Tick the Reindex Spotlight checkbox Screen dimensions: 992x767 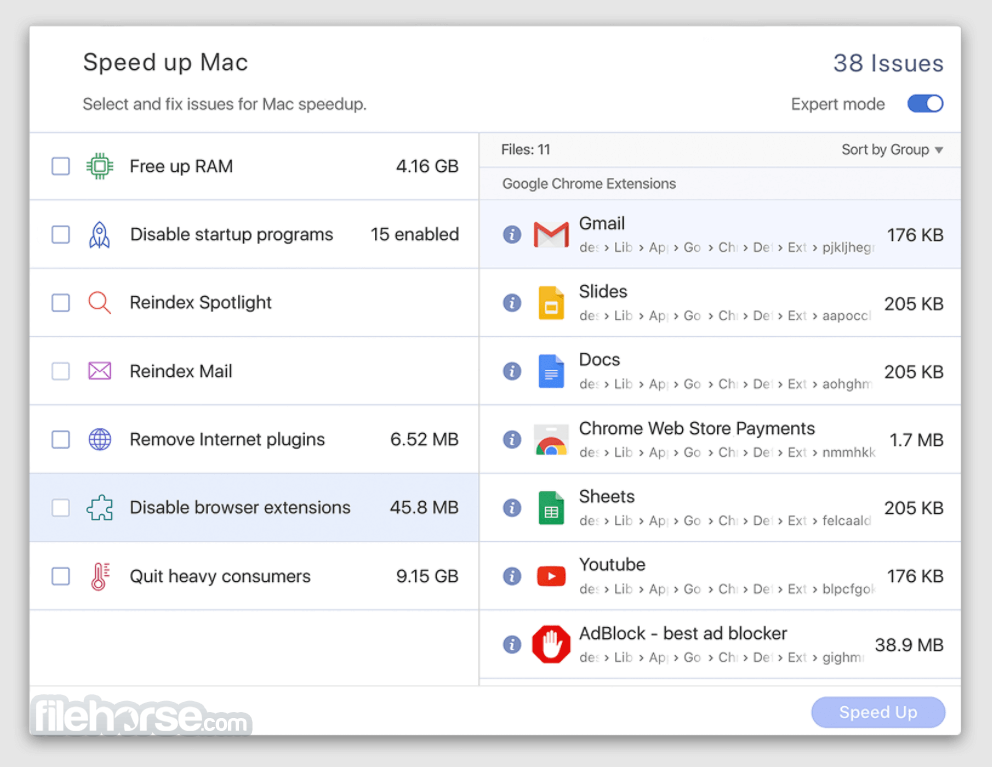pyautogui.click(x=61, y=302)
